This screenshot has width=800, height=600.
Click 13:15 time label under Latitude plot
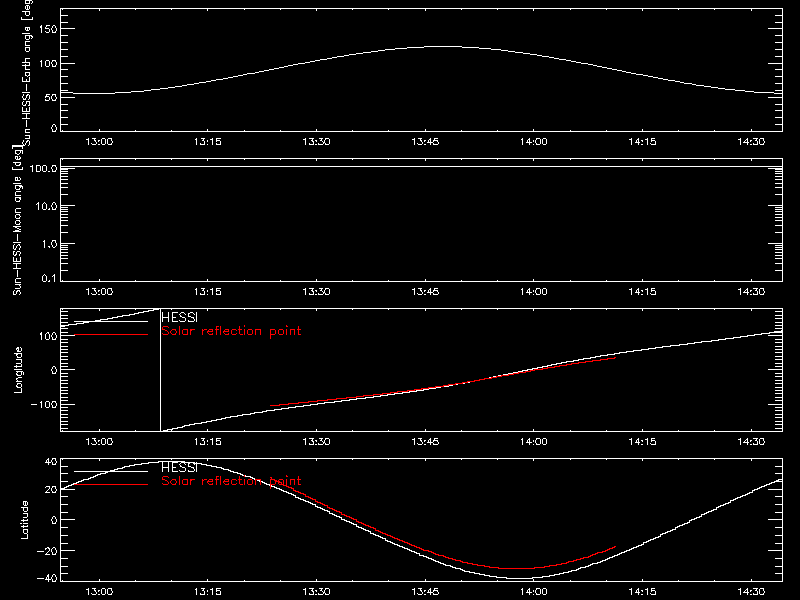pos(208,592)
